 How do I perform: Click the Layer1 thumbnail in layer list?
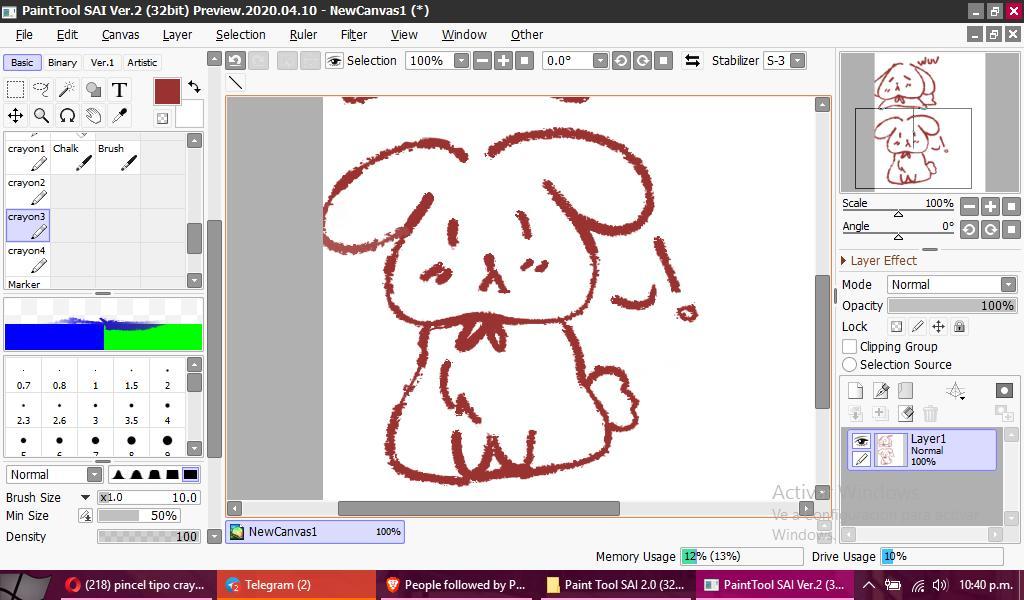point(889,450)
